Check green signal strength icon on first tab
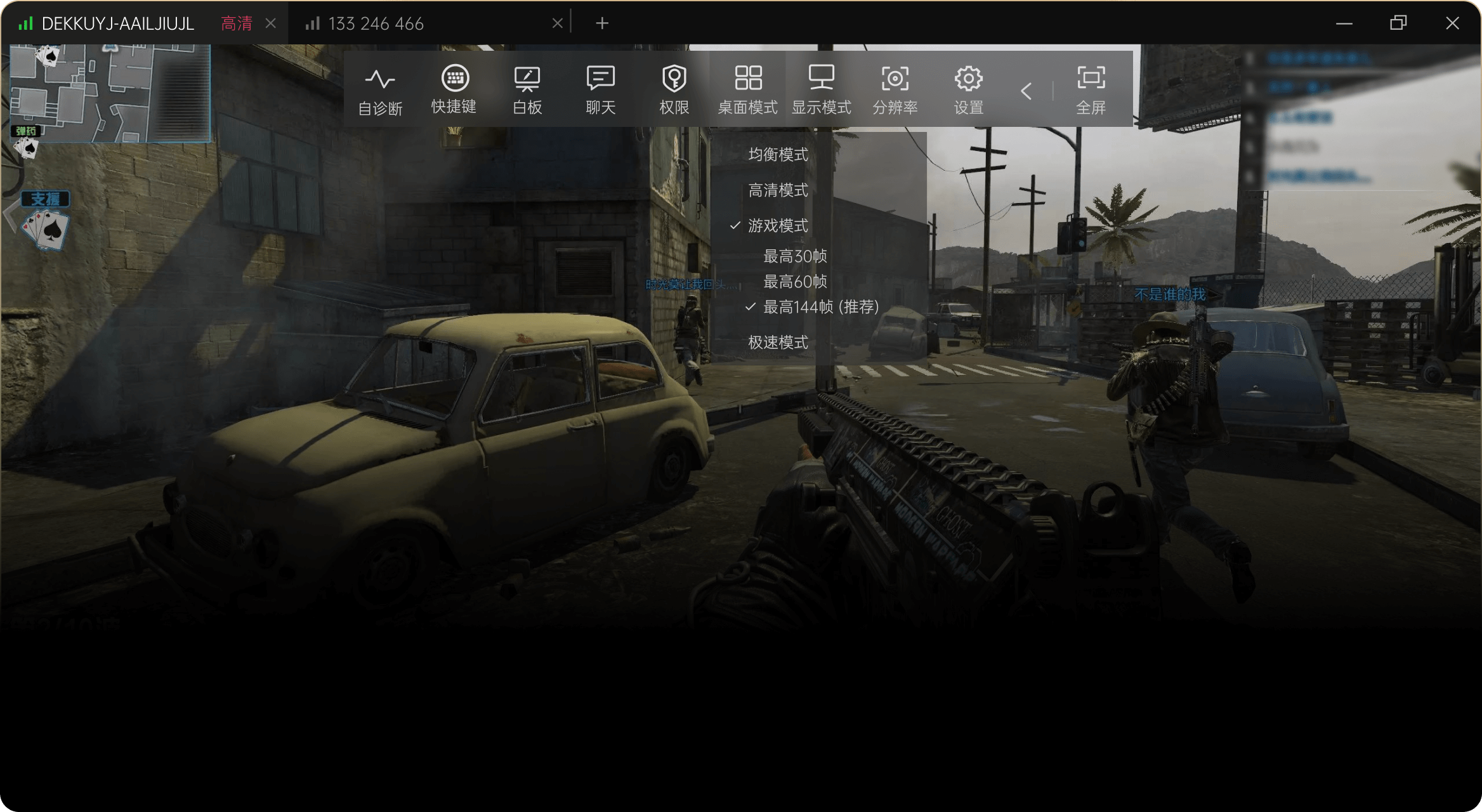1482x812 pixels. click(25, 23)
